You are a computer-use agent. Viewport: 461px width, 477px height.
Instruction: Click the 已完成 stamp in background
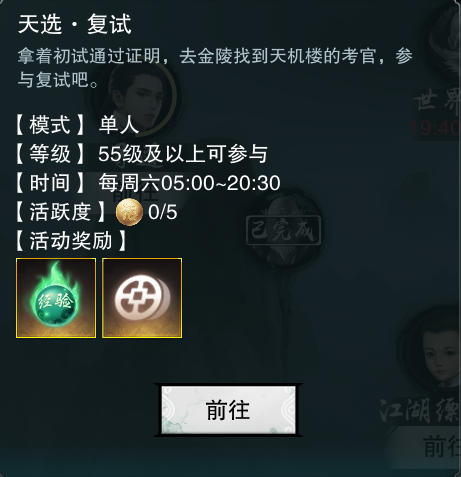[284, 230]
